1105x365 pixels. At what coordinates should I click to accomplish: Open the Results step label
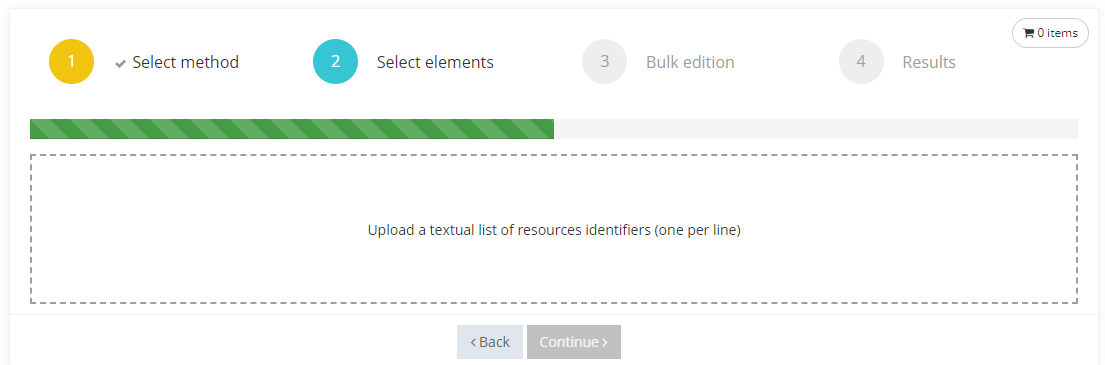click(929, 62)
